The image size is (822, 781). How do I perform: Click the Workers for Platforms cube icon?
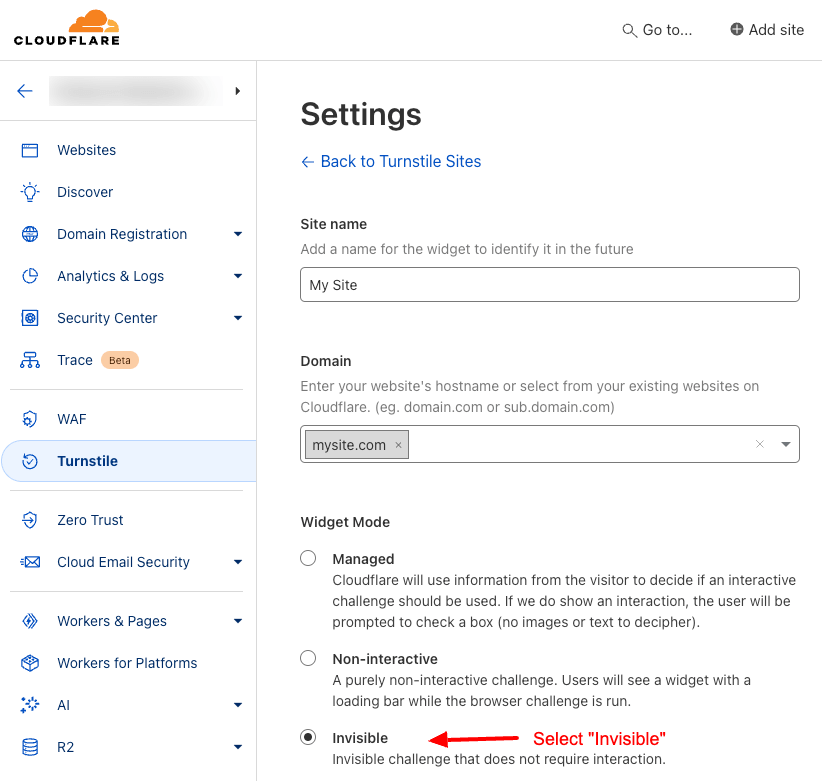click(30, 663)
